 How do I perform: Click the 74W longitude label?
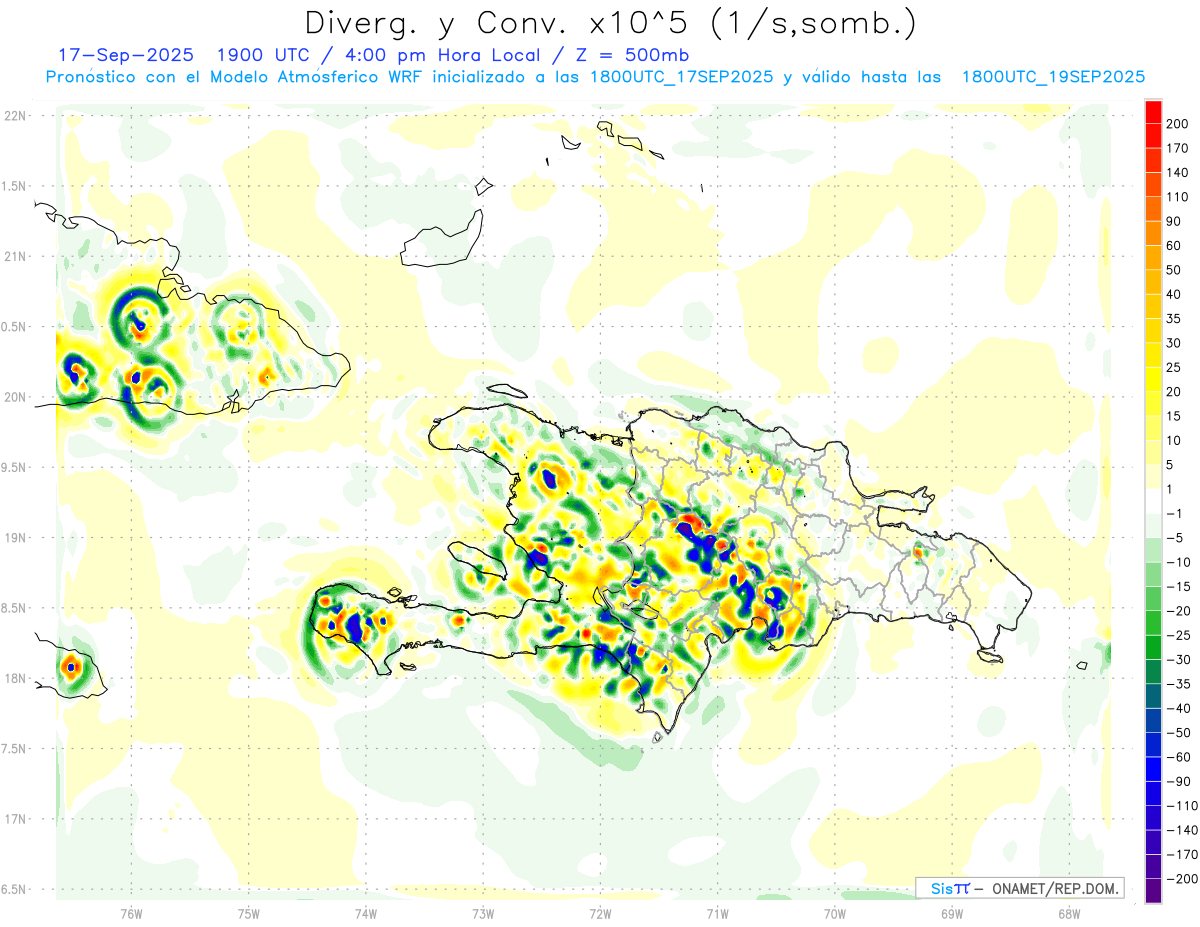pyautogui.click(x=365, y=913)
